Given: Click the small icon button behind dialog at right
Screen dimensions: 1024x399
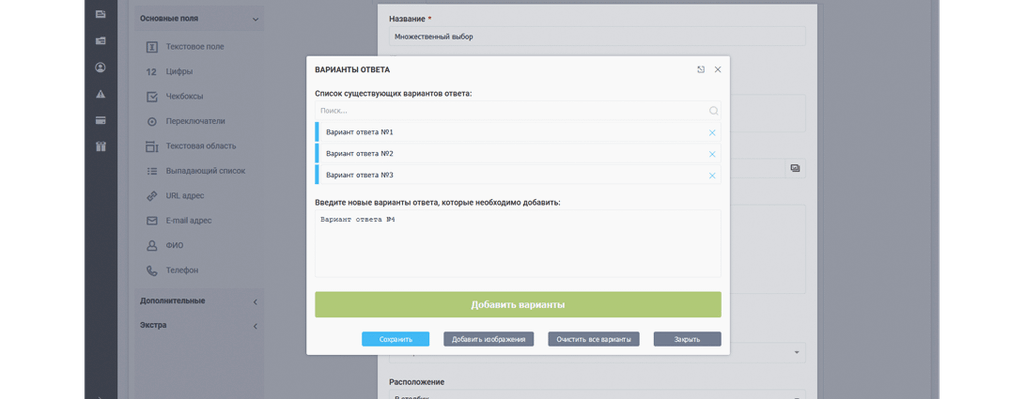Looking at the screenshot, I should pos(795,168).
